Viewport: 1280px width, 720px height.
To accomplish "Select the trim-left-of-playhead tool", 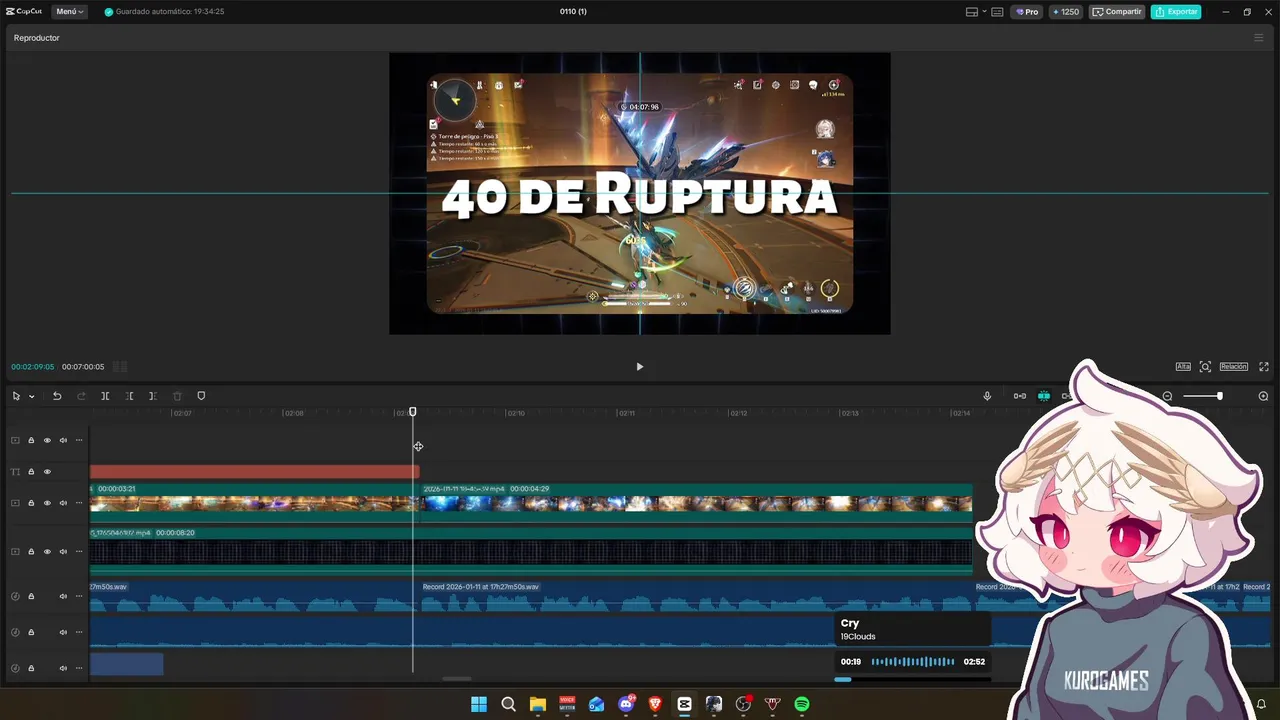I will point(129,396).
